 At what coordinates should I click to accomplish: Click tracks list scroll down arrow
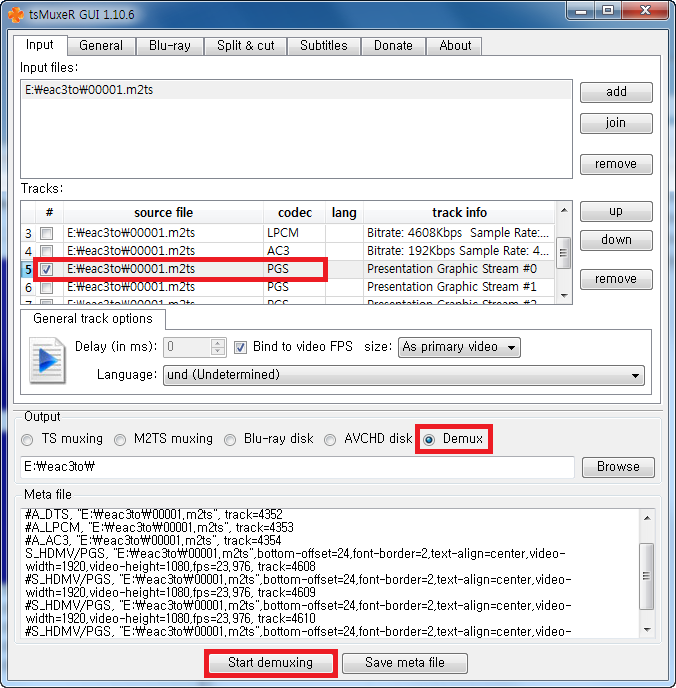point(564,296)
